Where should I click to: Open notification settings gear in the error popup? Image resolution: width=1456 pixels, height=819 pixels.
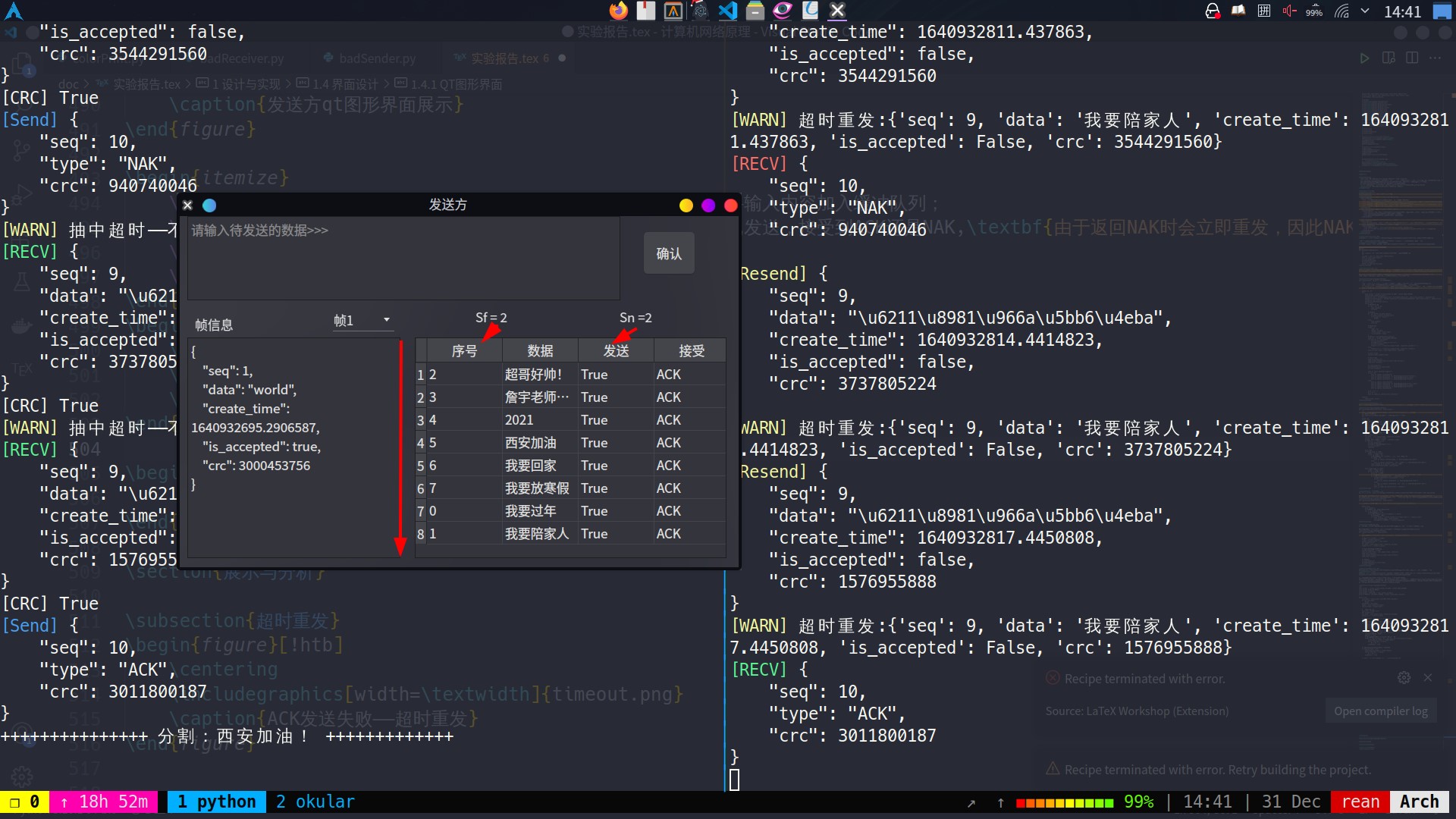(1404, 678)
